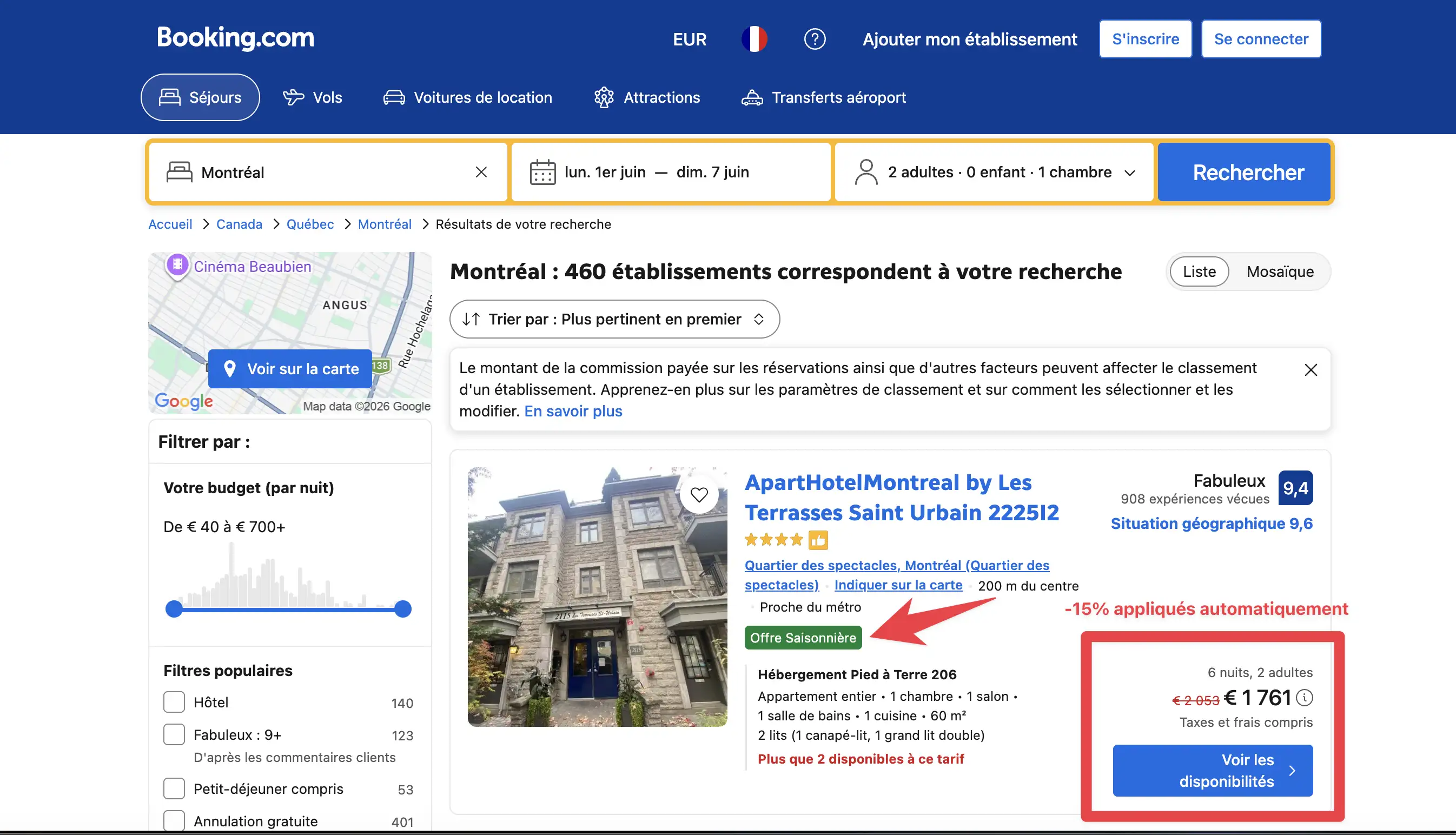Click the price info icon next to €1761

click(1306, 697)
